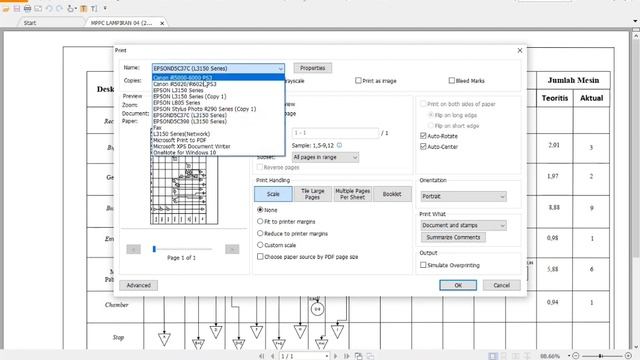Go to next page in status bar

[x=336, y=356]
